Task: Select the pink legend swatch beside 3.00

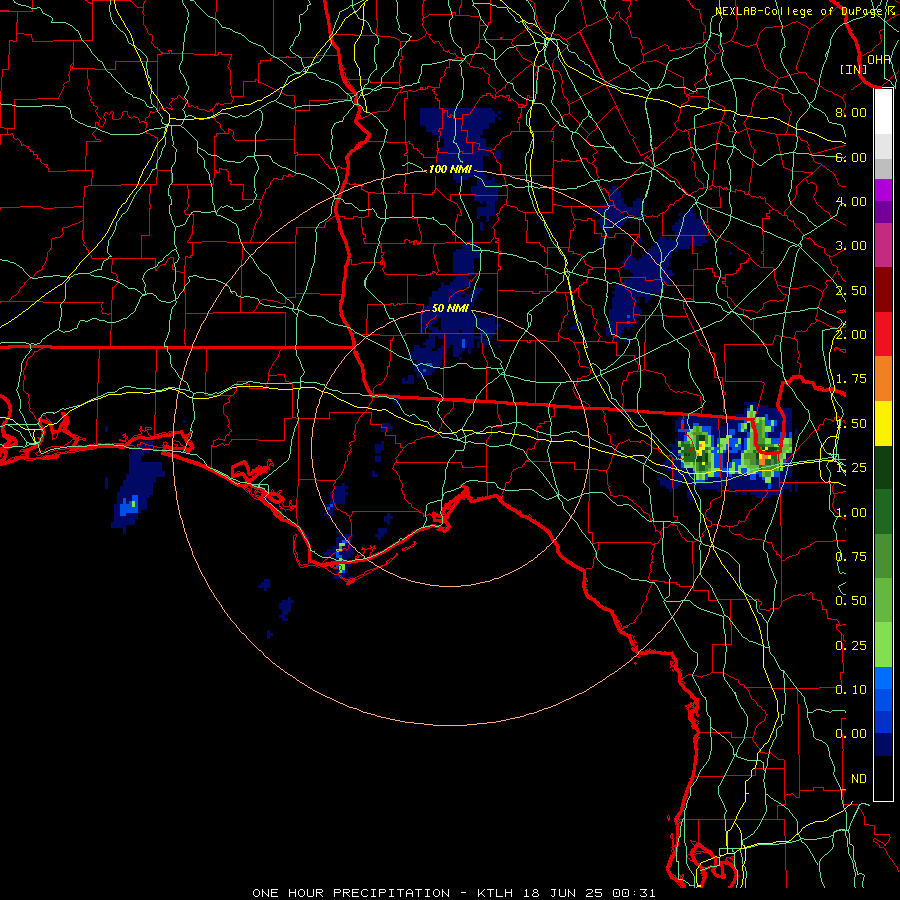Action: pyautogui.click(x=883, y=246)
